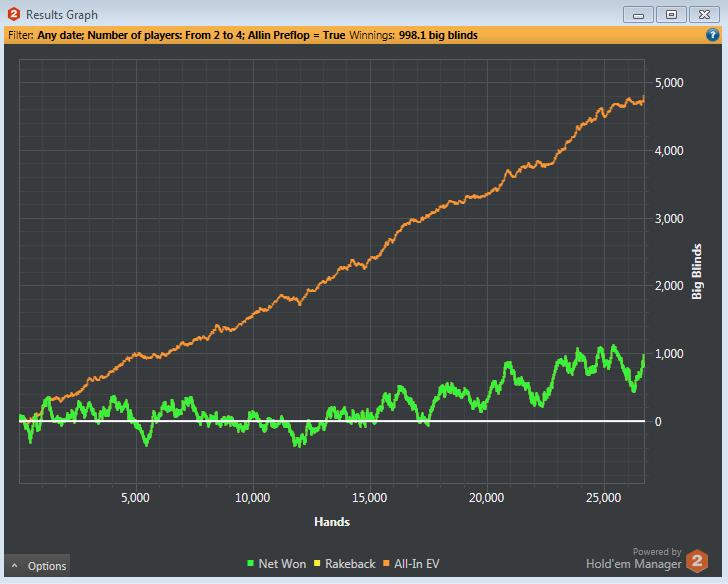Click the Hold'em Manager 2 badge logo at the bottom right
Screen dimensions: 728x584
pos(697,561)
